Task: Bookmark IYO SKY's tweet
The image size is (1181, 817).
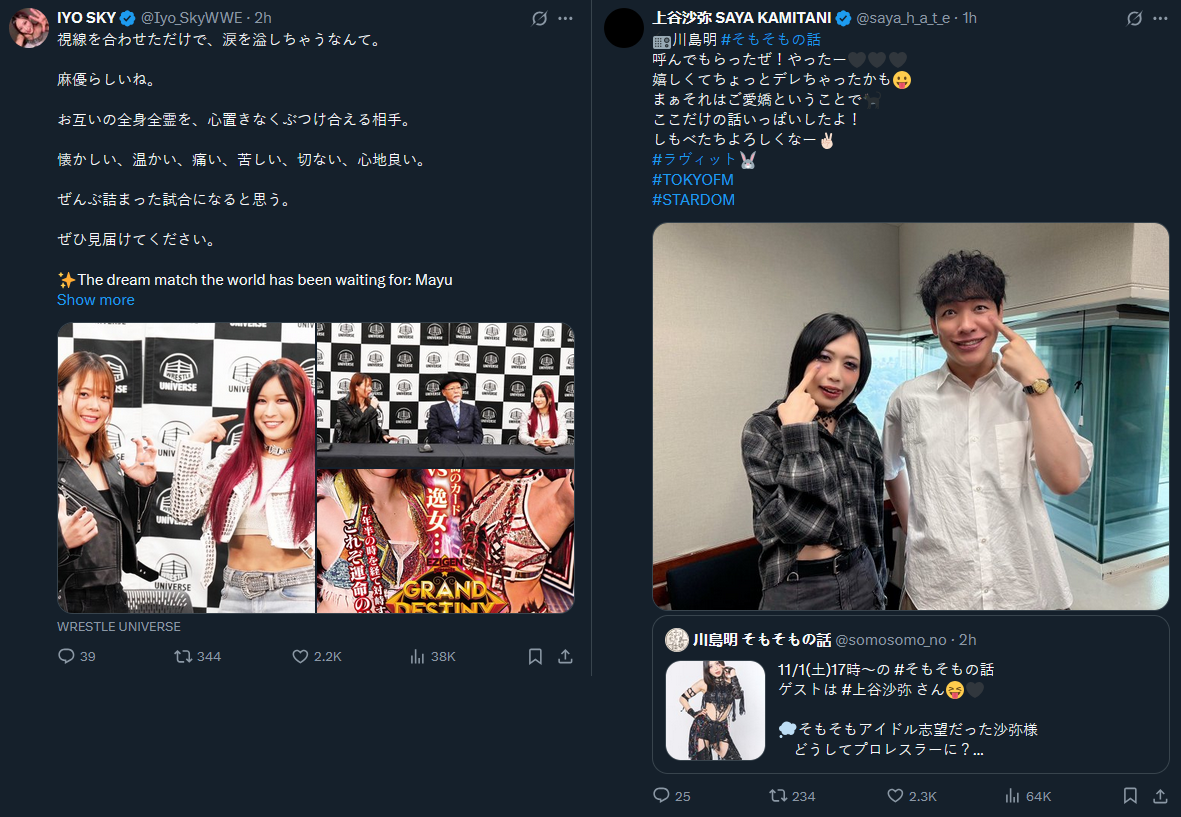Action: tap(536, 657)
